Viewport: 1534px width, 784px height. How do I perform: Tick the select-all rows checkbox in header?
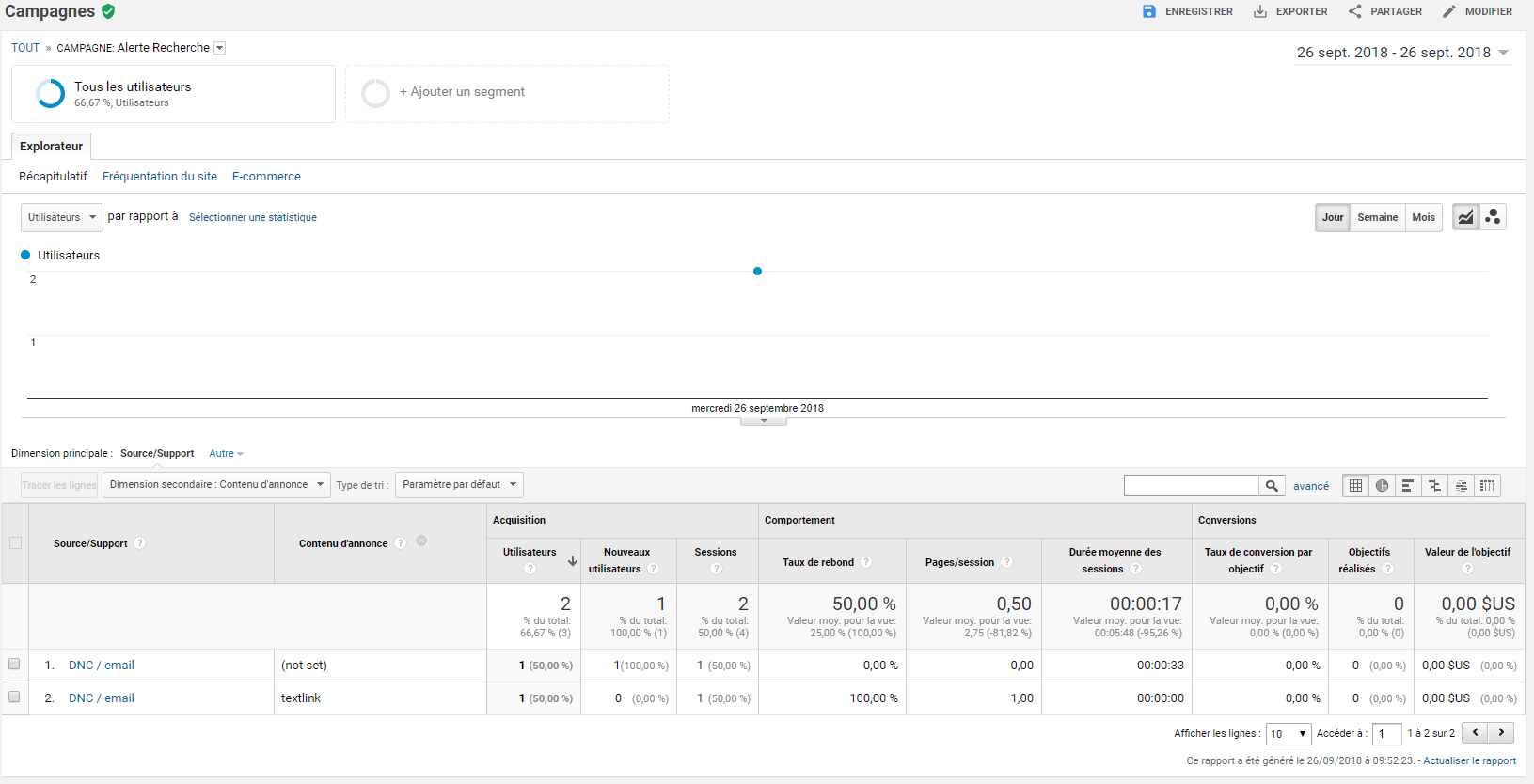tap(15, 542)
